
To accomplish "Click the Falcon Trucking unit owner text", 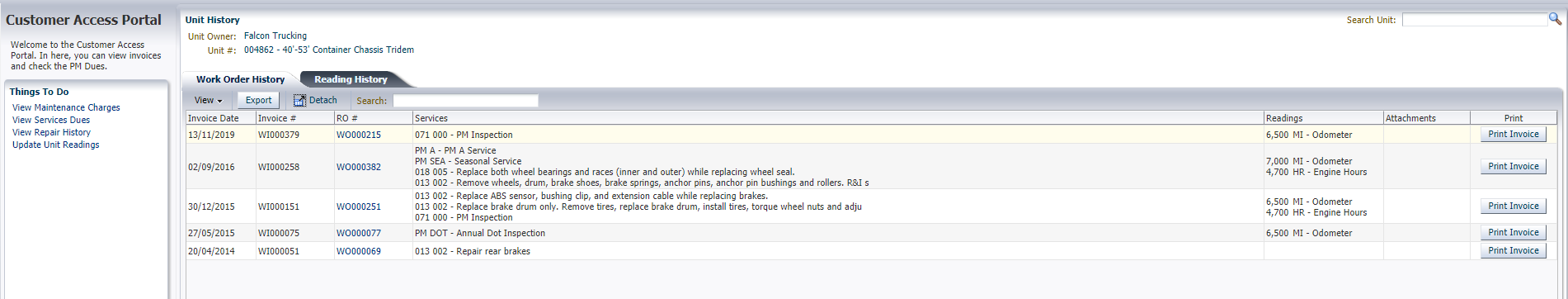I will 275,36.
